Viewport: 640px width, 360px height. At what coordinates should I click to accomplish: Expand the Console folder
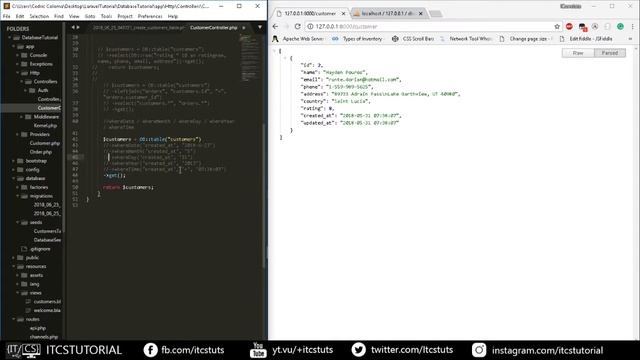coord(18,55)
